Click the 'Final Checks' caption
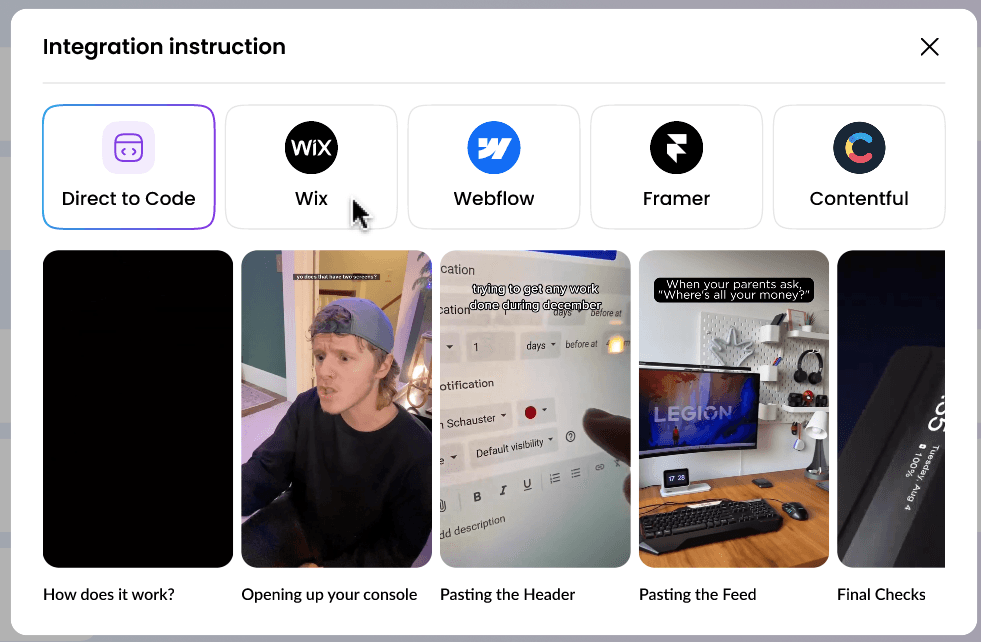 (x=881, y=594)
